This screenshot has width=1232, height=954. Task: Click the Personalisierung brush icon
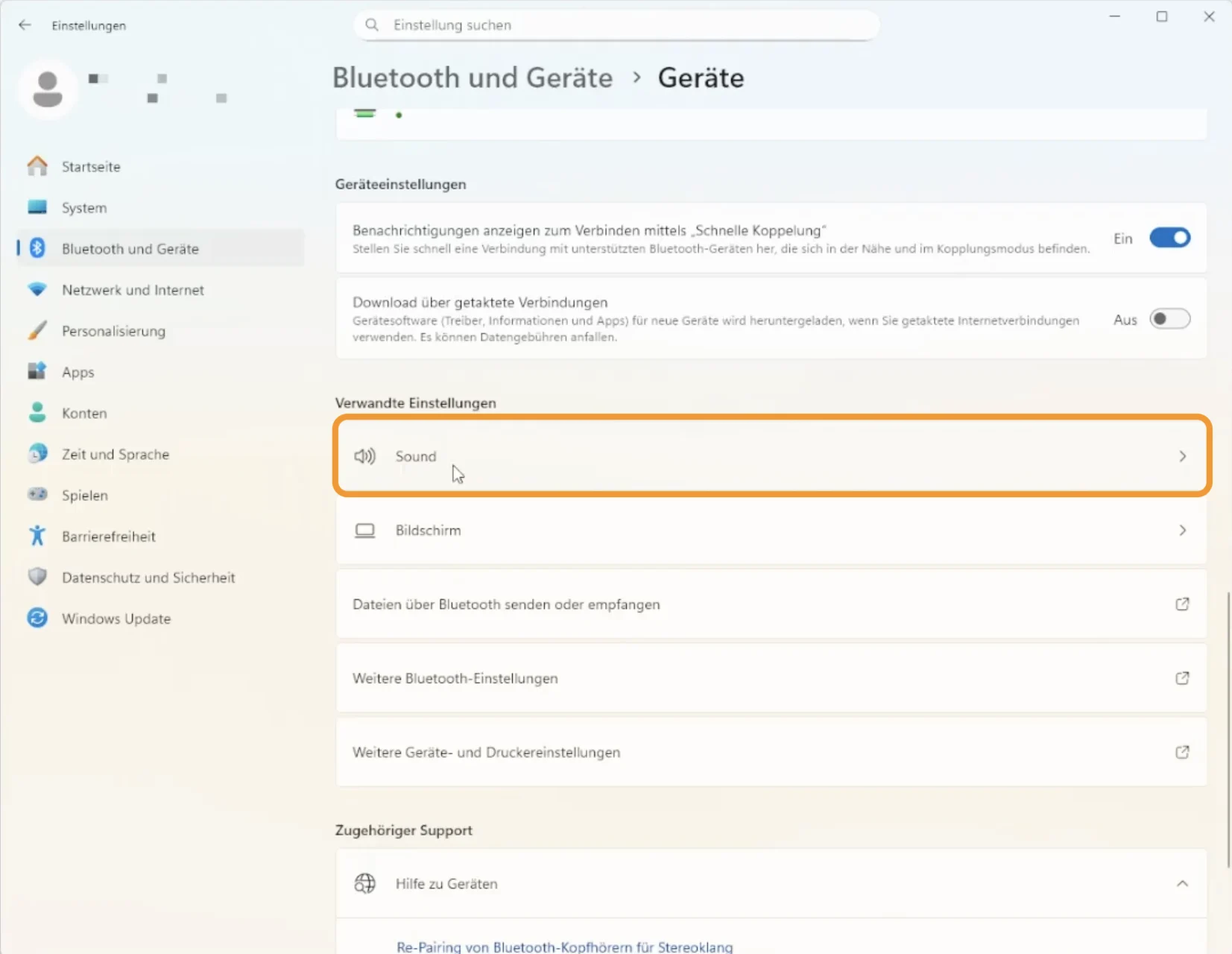coord(37,331)
